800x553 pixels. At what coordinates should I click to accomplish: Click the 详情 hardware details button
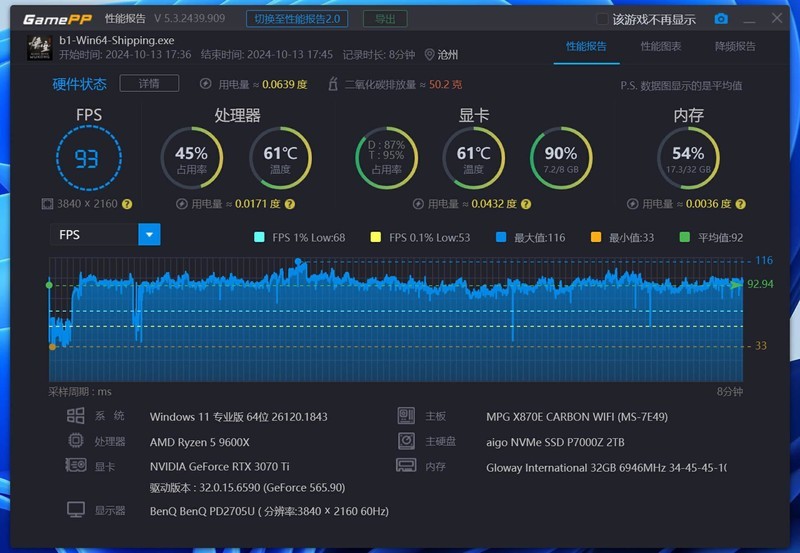tap(149, 83)
